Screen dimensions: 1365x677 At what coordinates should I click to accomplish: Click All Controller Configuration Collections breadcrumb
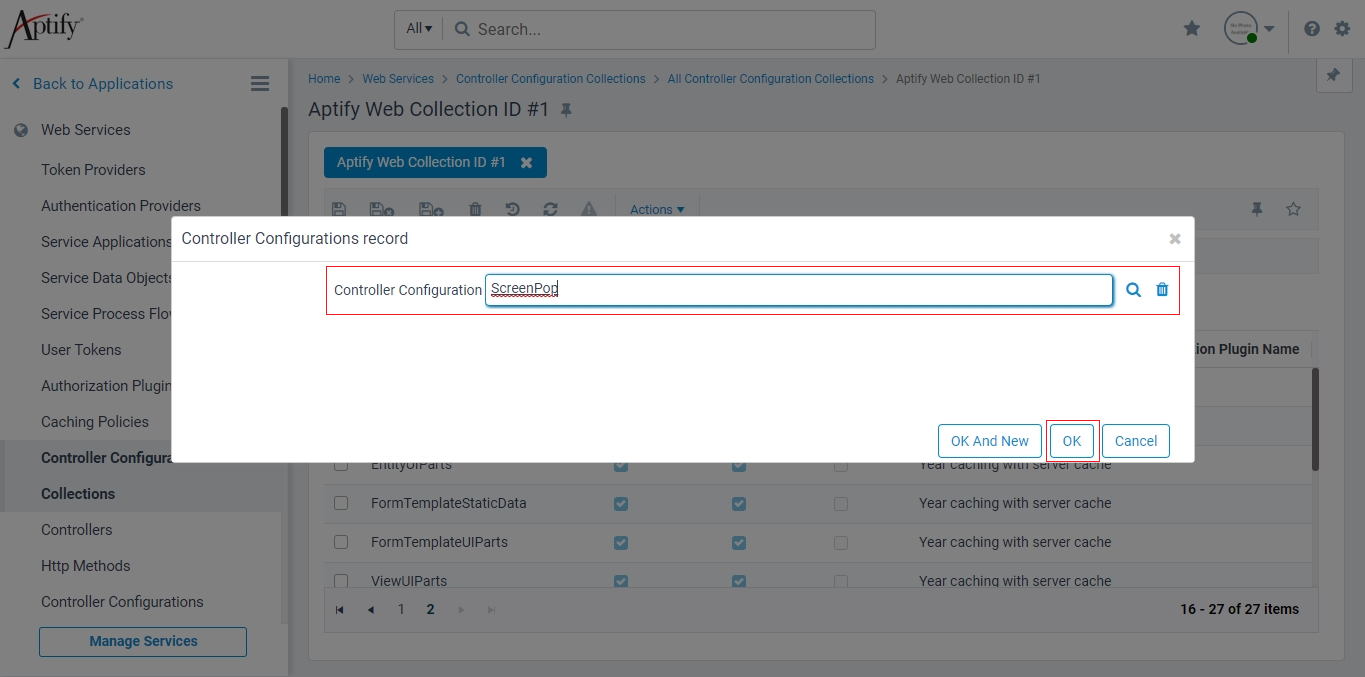click(771, 79)
